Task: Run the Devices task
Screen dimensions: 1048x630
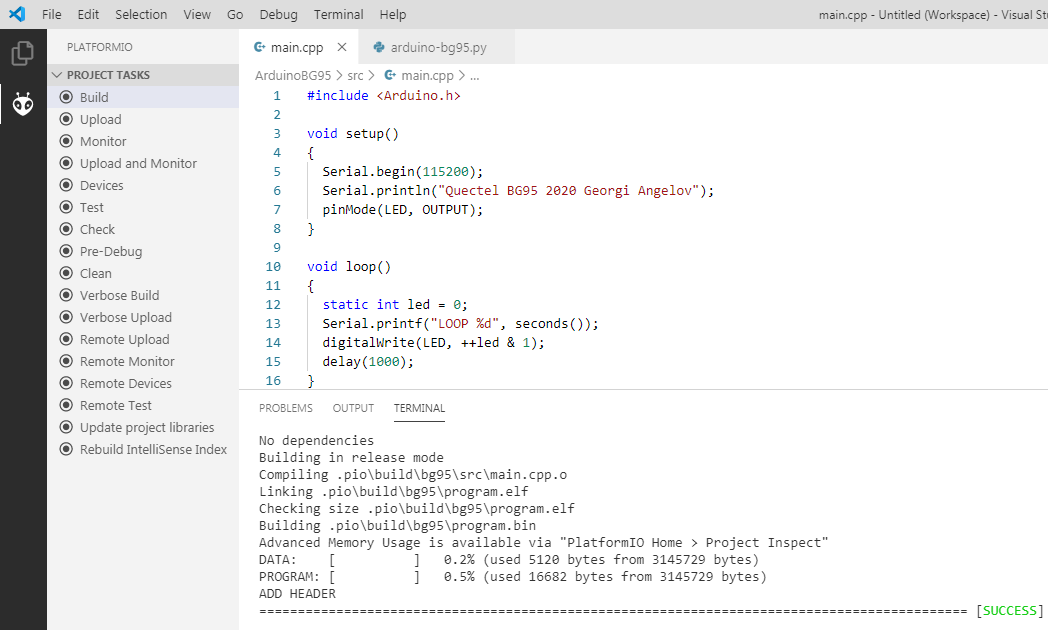Action: 144,185
